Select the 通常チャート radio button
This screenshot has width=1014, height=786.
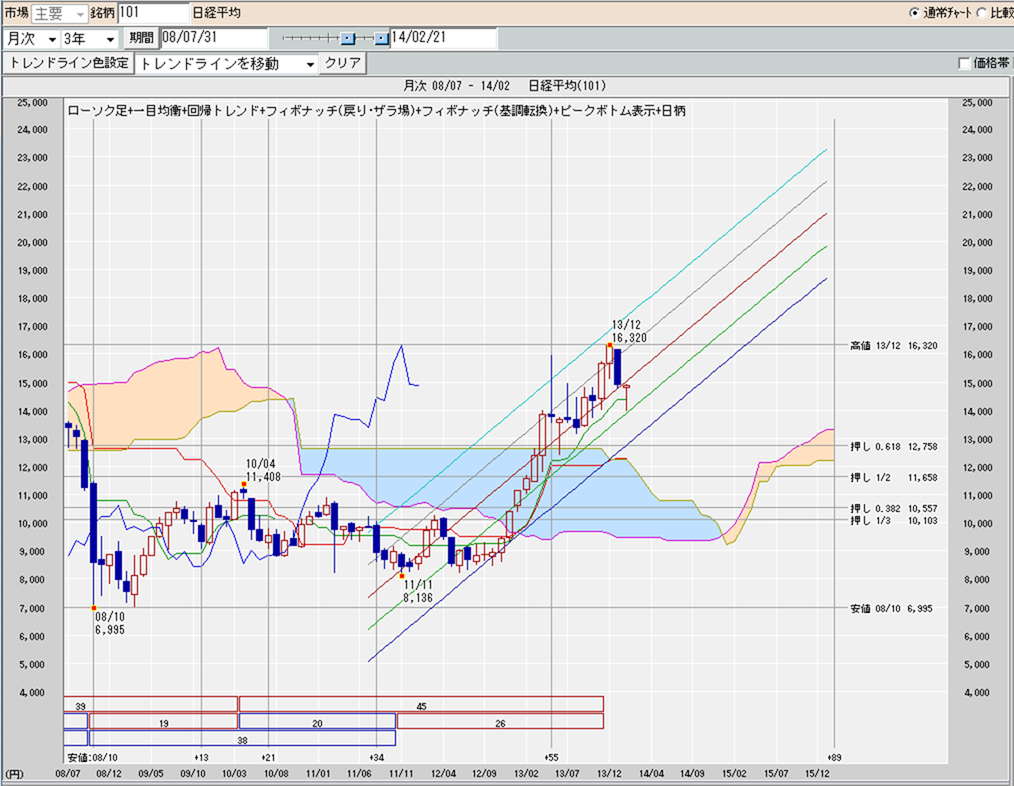(x=914, y=13)
